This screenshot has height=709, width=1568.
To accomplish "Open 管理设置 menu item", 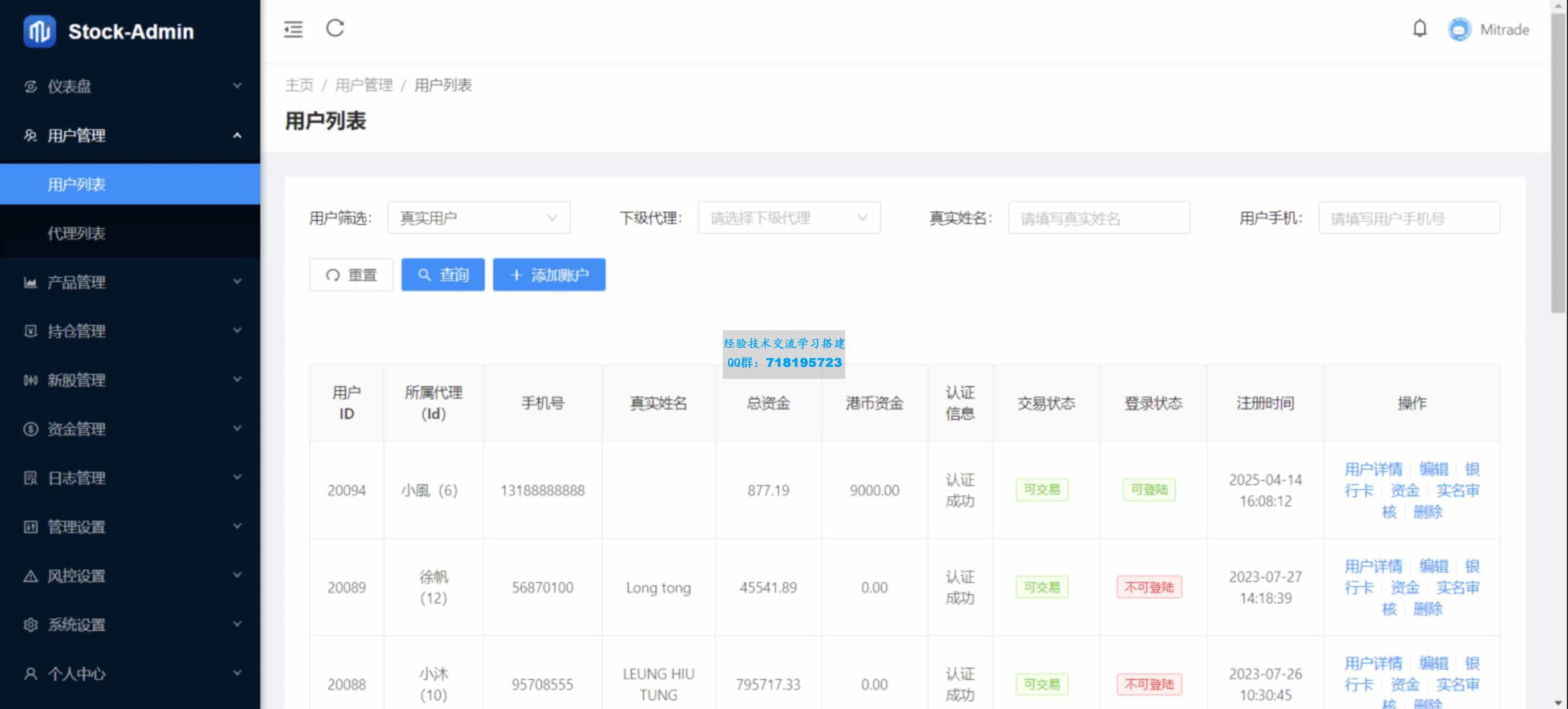I will point(130,527).
